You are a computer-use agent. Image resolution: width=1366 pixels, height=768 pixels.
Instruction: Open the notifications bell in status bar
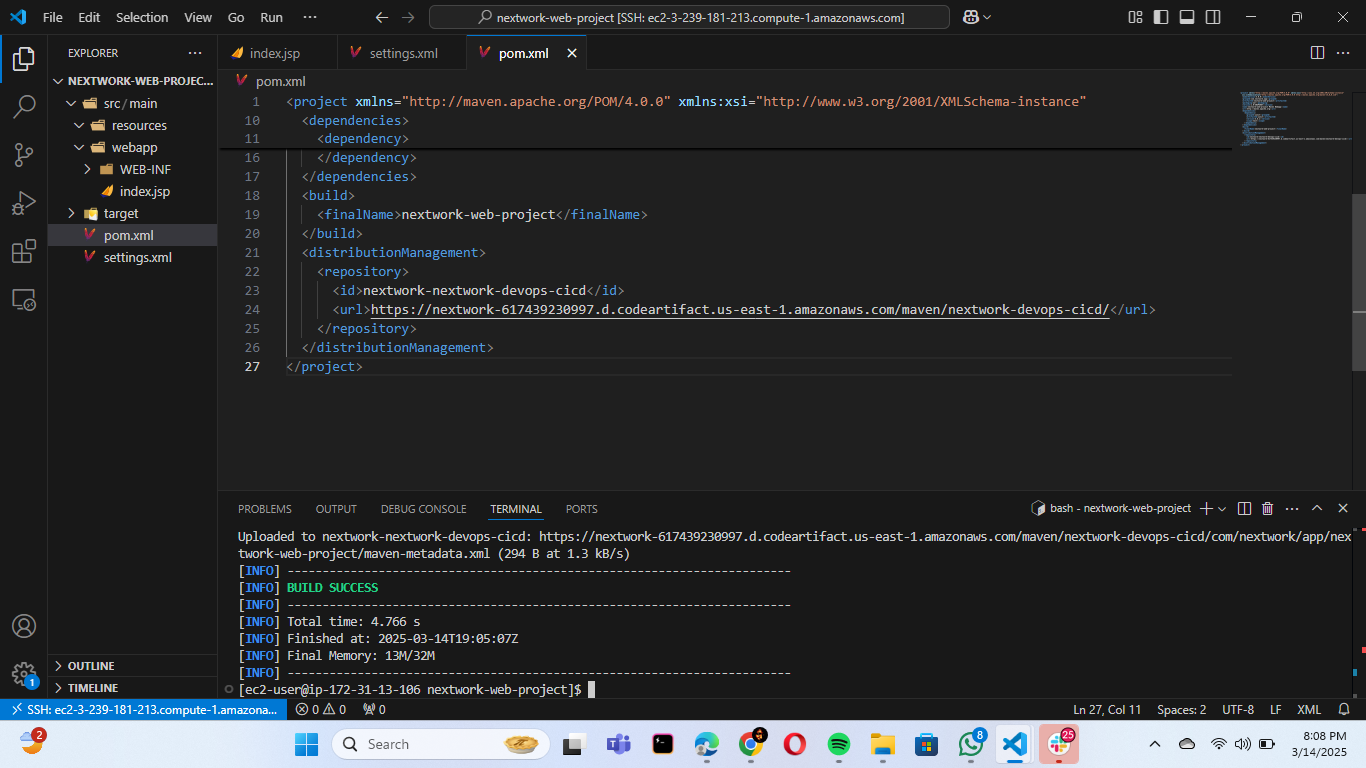1343,709
